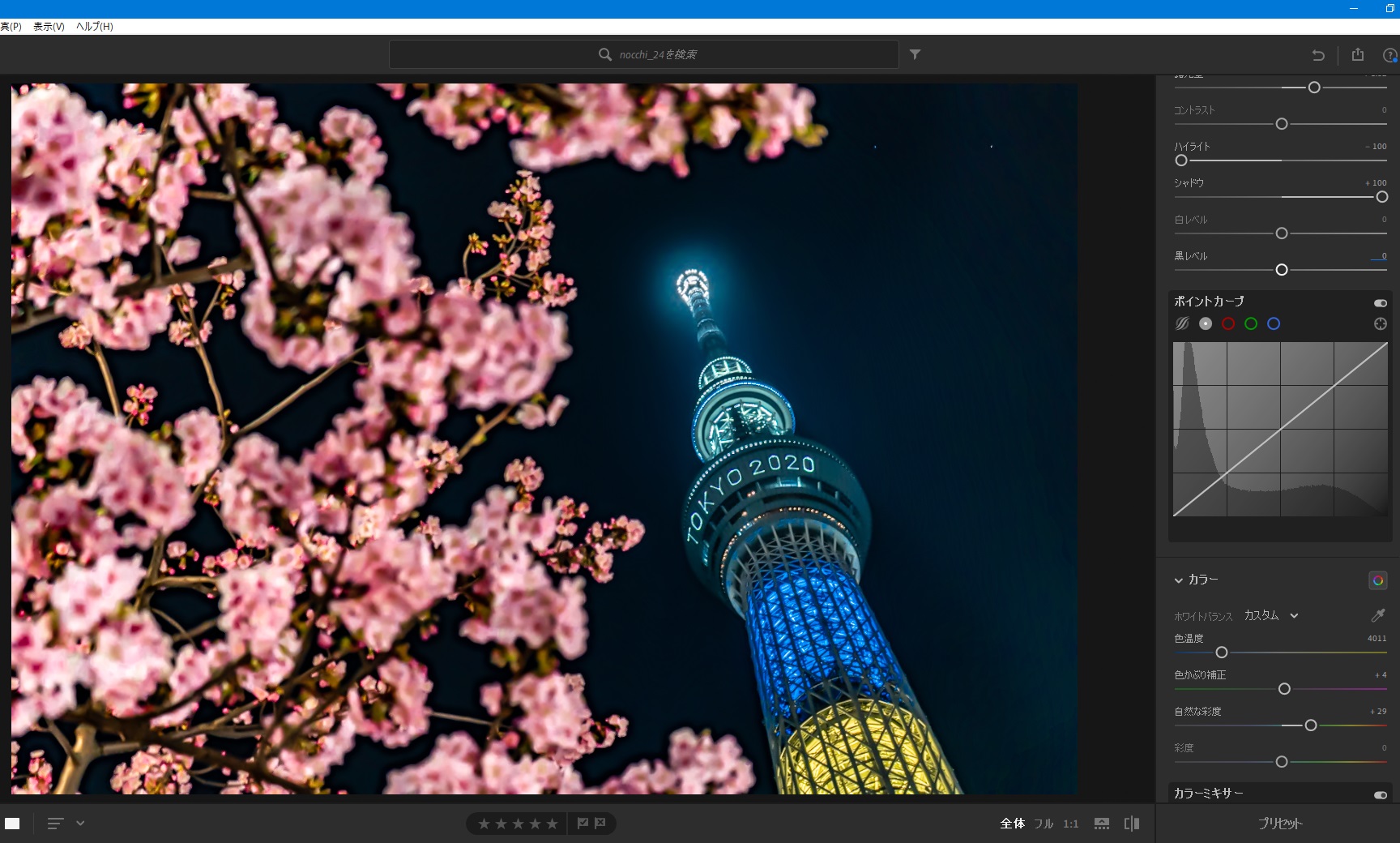Image resolution: width=1400 pixels, height=843 pixels.
Task: Flag photo as rejected
Action: [600, 823]
